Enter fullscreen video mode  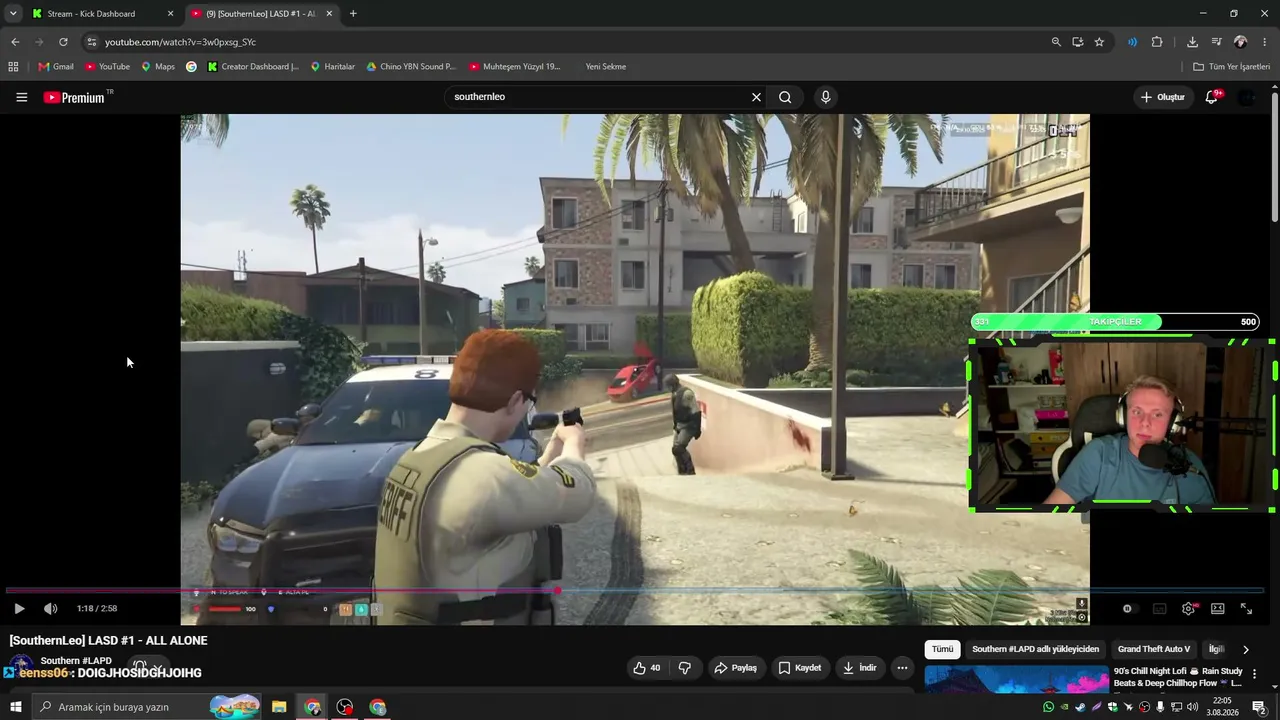1247,608
